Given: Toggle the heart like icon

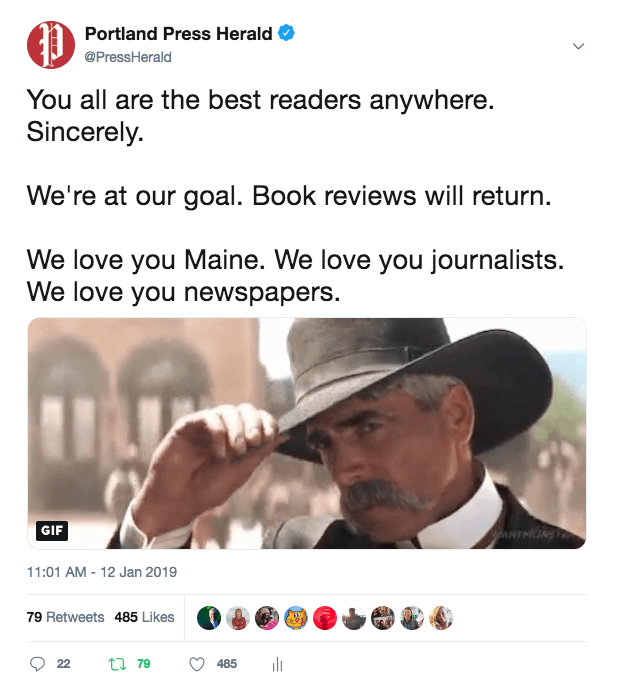Looking at the screenshot, I should tap(197, 664).
